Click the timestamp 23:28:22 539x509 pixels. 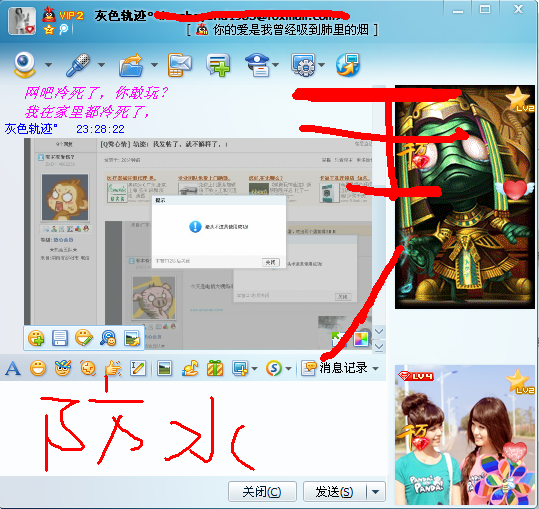(100, 129)
